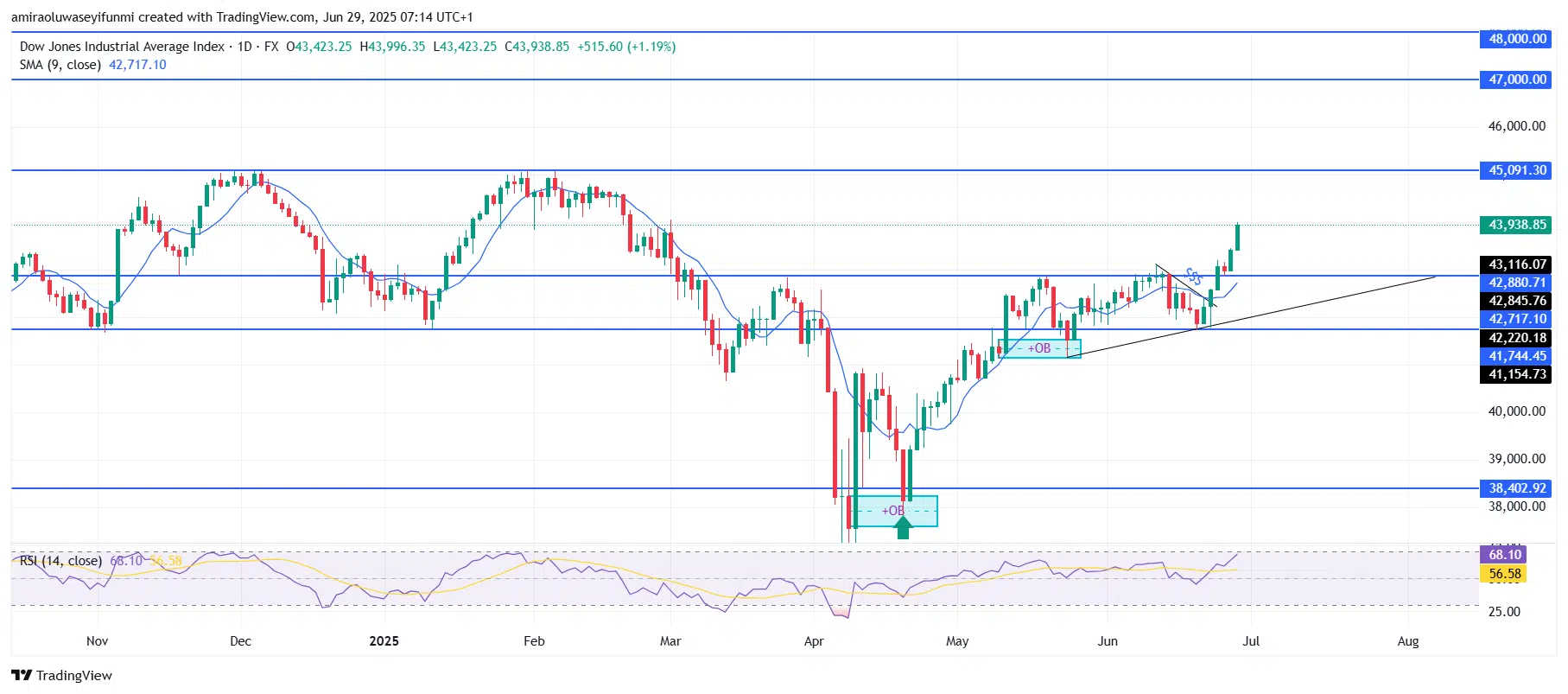1568x694 pixels.
Task: Click the Jul label on the time axis
Action: (1250, 641)
